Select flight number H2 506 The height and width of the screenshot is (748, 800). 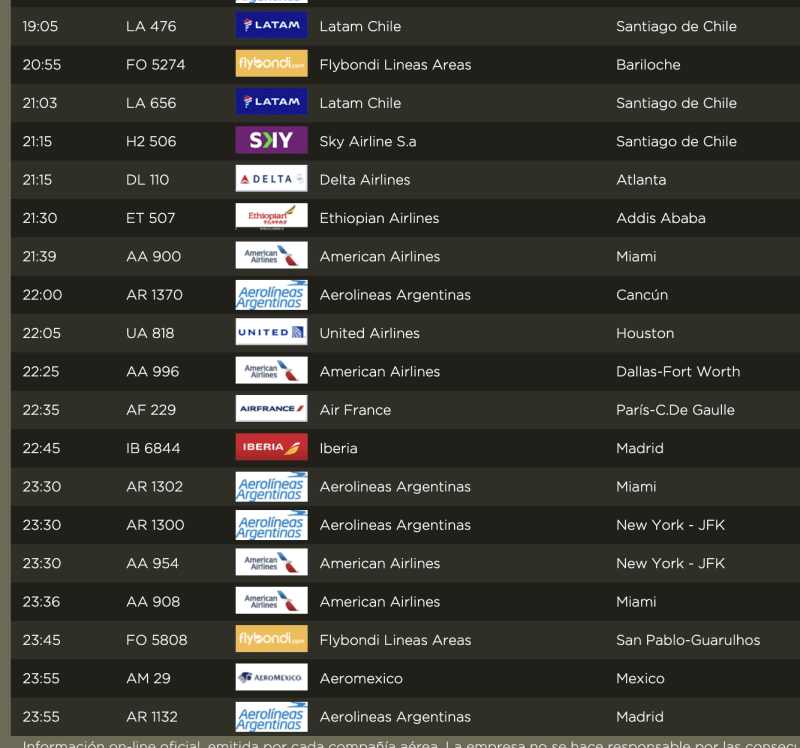(151, 141)
